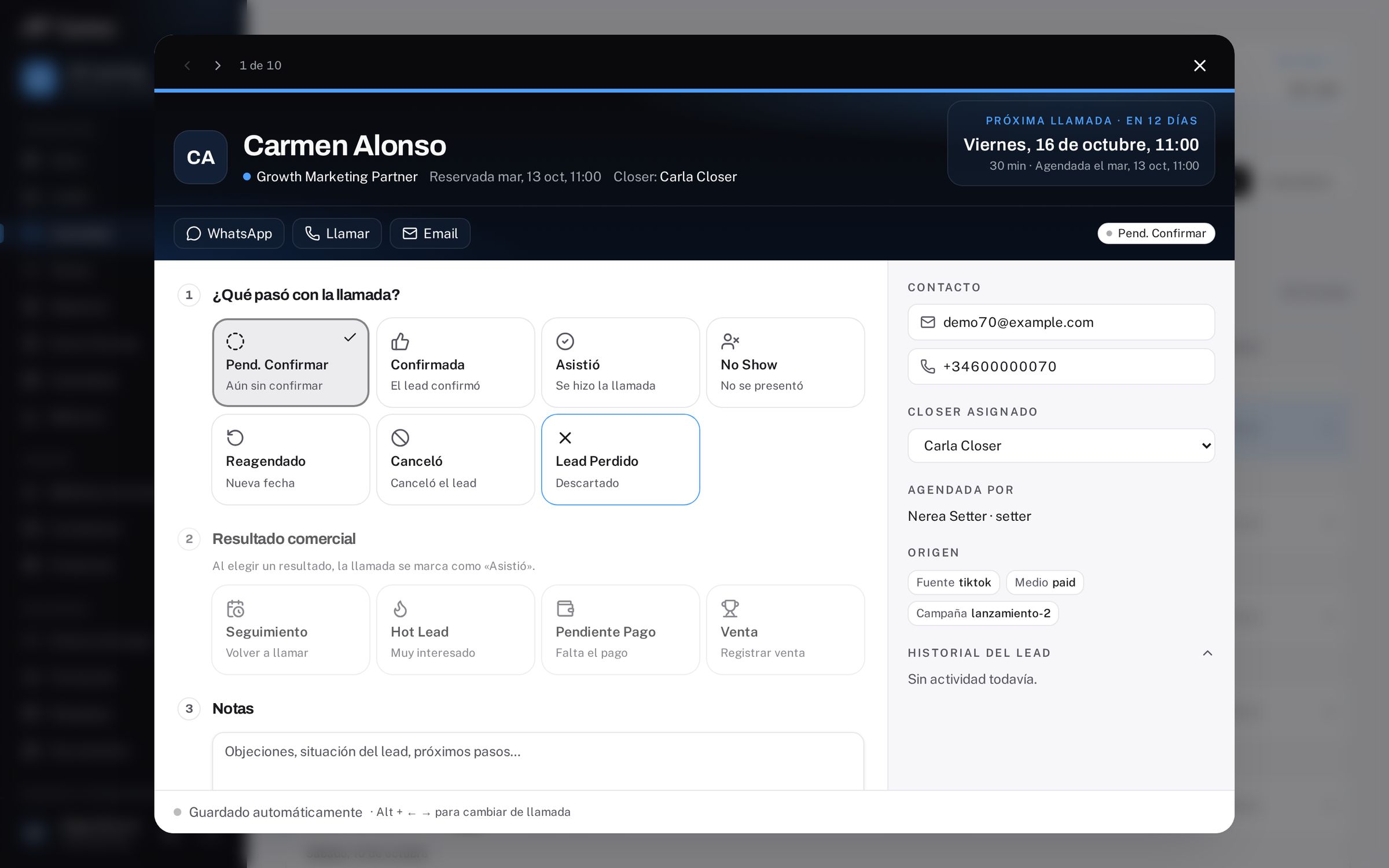Click the Pend. Confirmar status badge
Viewport: 1389px width, 868px height.
(1156, 233)
